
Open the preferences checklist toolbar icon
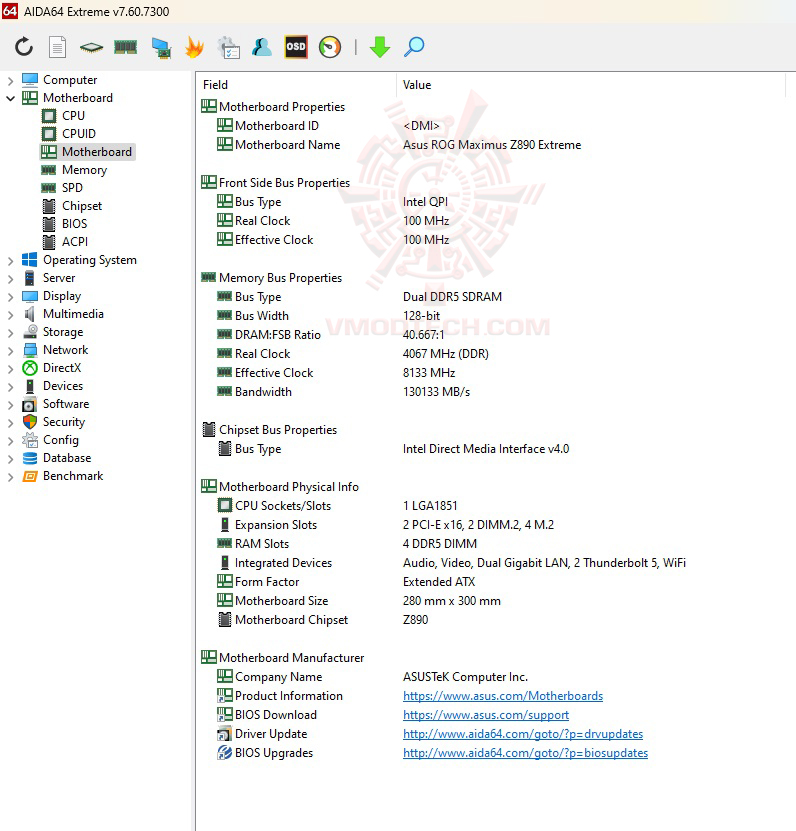[x=229, y=47]
